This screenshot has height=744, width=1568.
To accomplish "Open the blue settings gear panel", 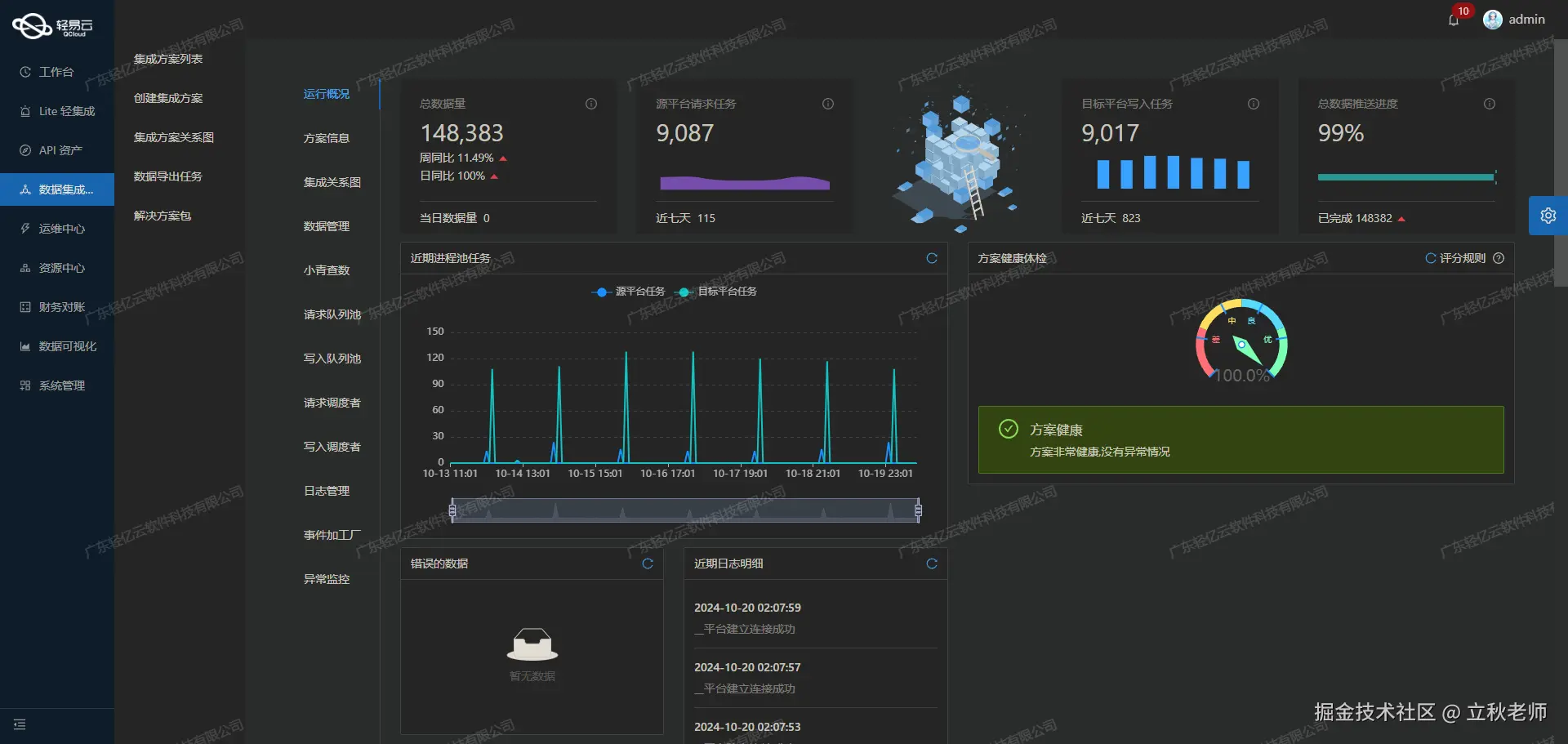I will [1548, 216].
